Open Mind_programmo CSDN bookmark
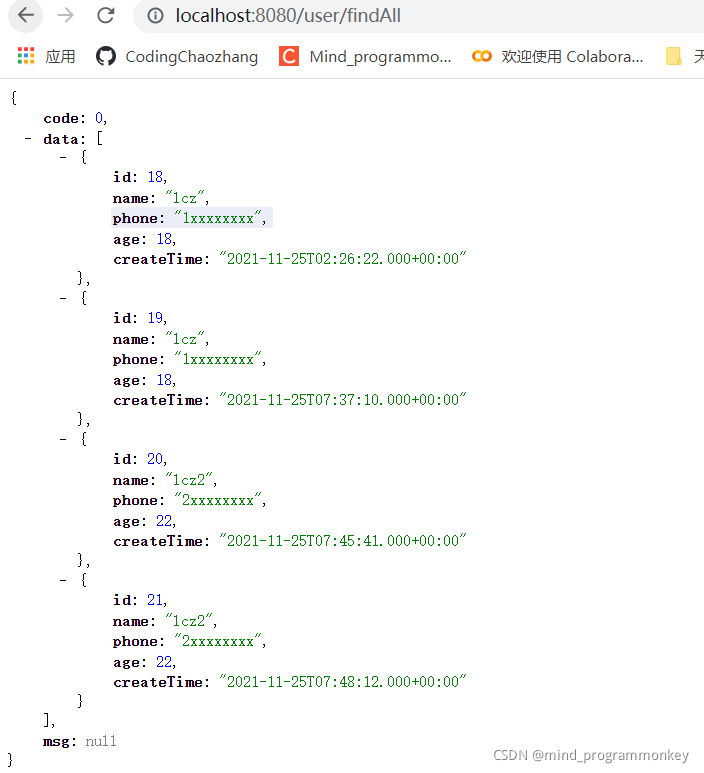 click(x=365, y=57)
